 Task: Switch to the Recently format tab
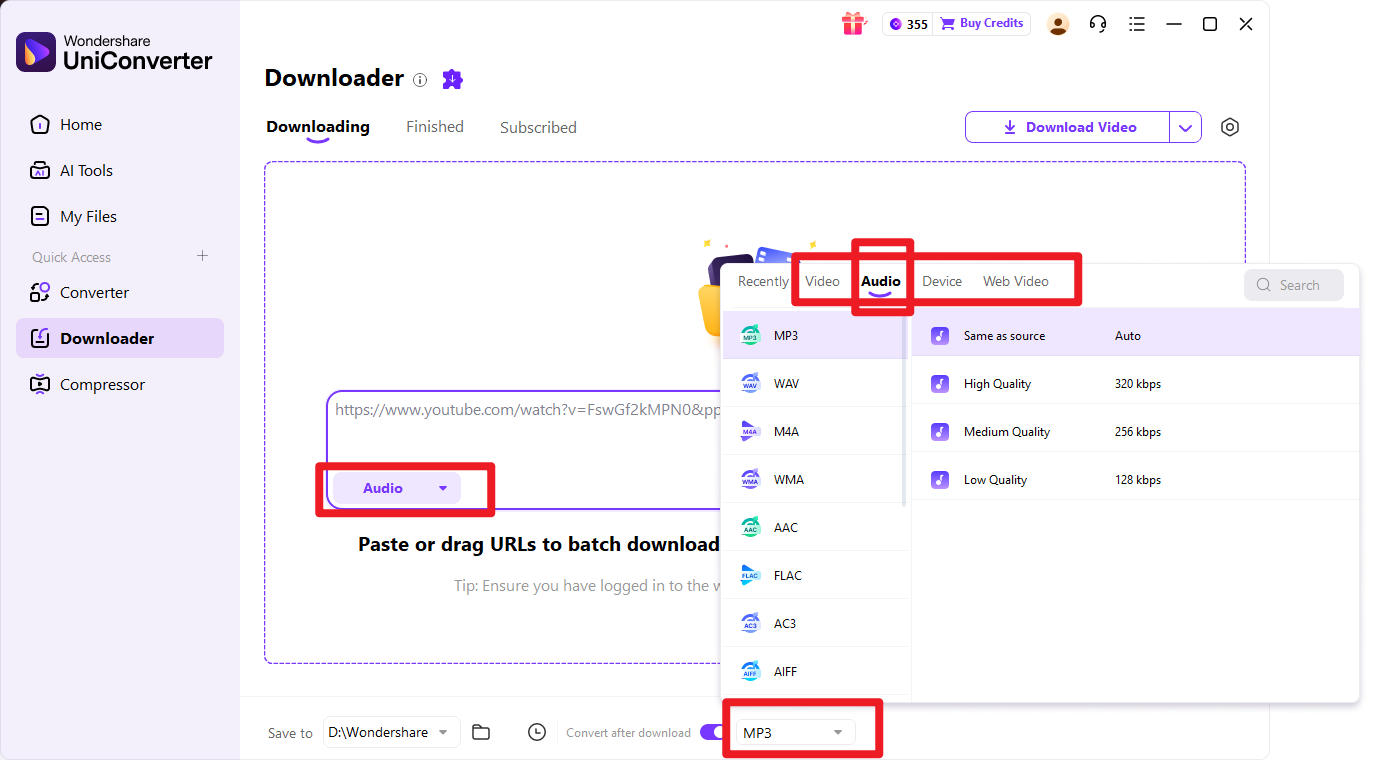[763, 282]
